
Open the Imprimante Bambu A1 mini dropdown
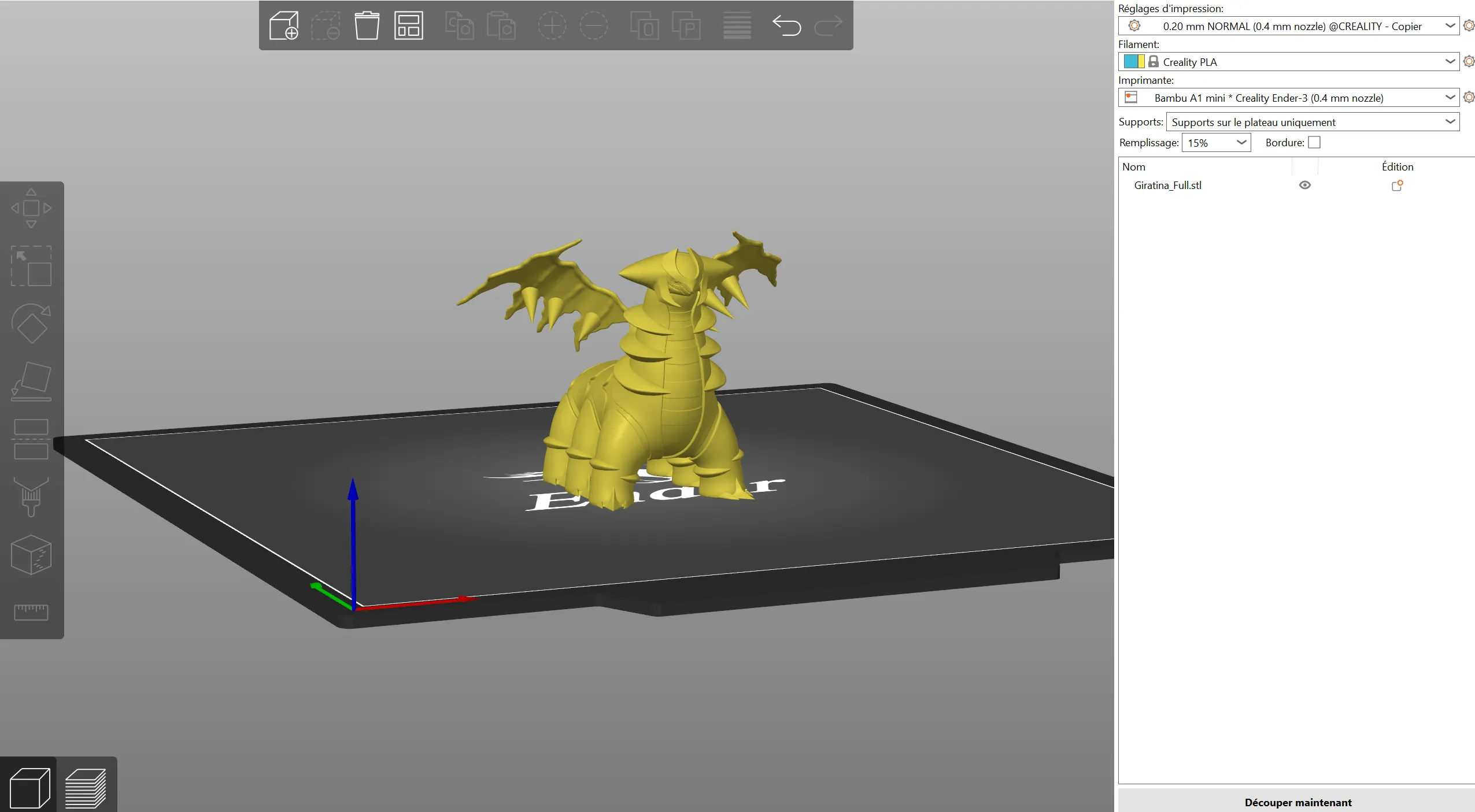[1289, 98]
